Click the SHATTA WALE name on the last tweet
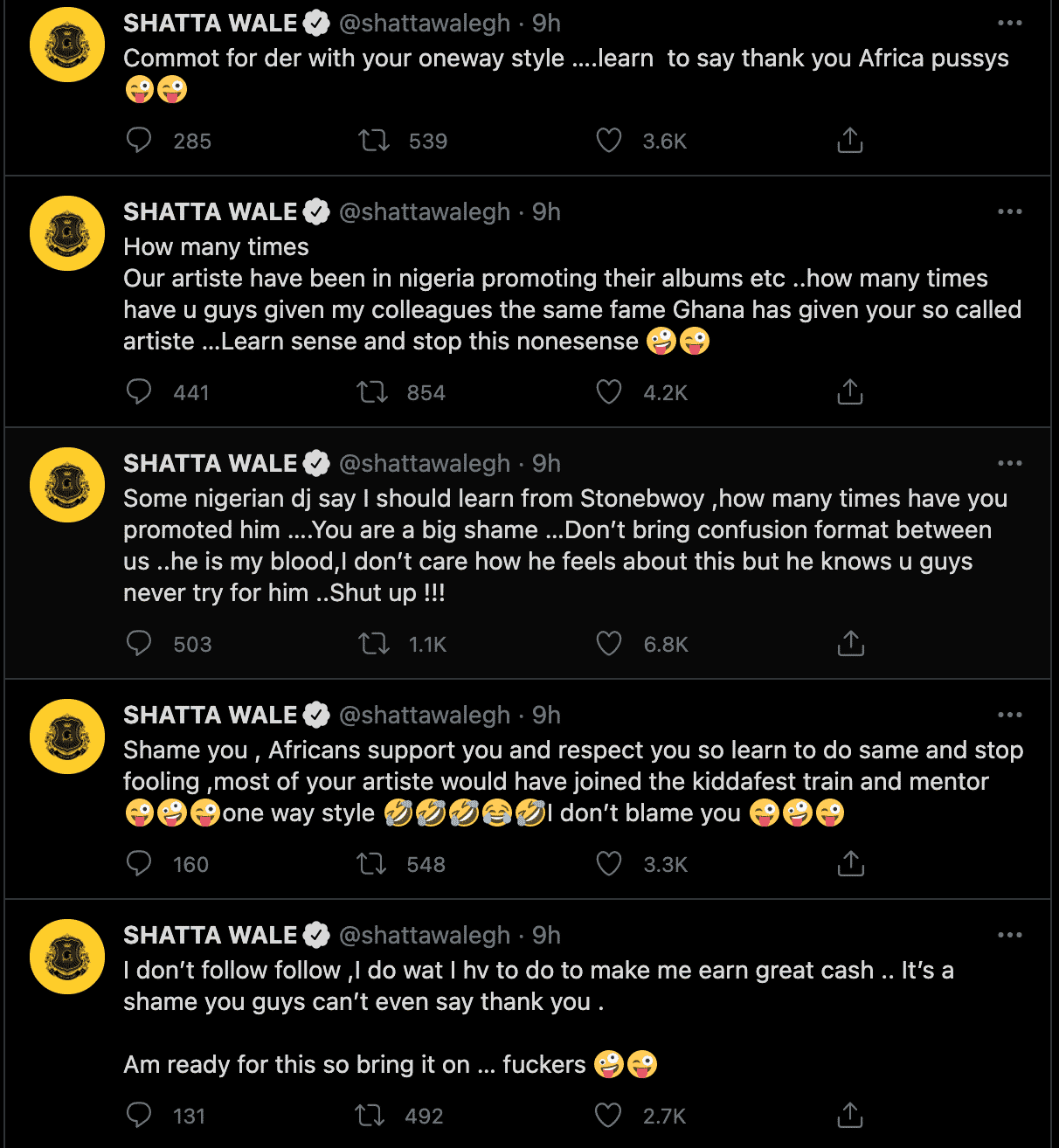Viewport: 1059px width, 1148px height. pyautogui.click(x=211, y=935)
